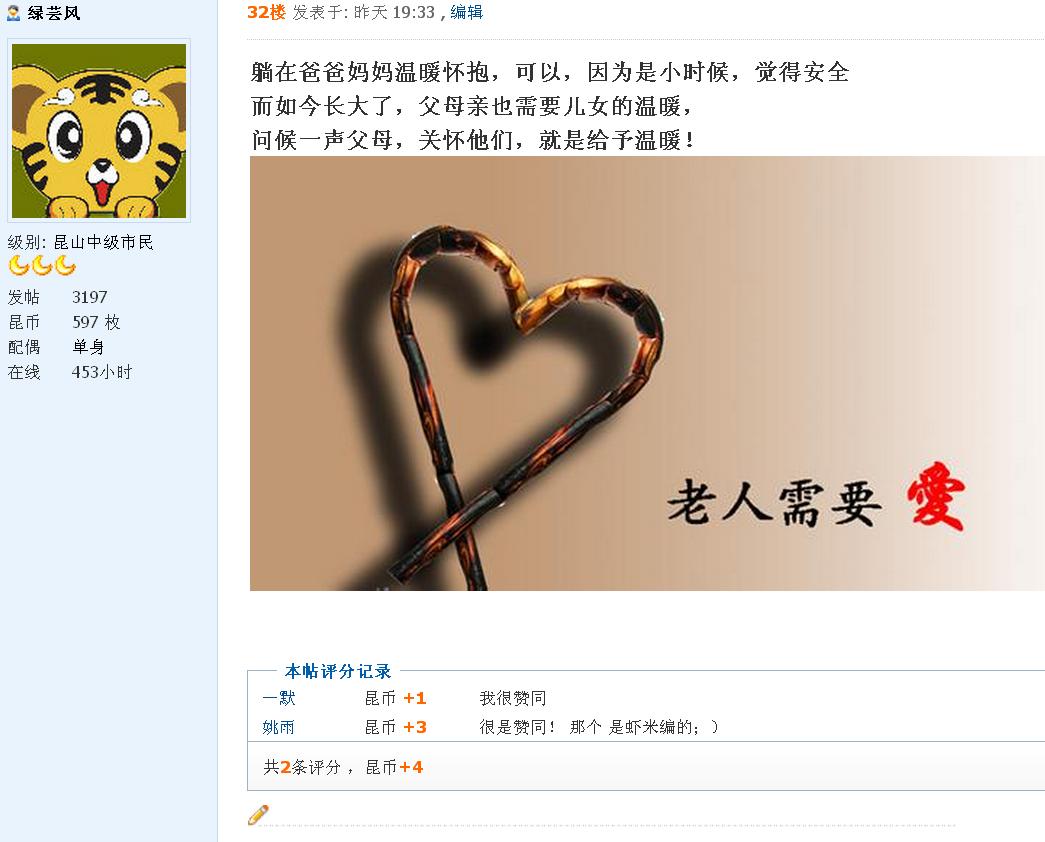Open the 绿芸风 username profile link
The height and width of the screenshot is (842, 1045).
[x=54, y=13]
